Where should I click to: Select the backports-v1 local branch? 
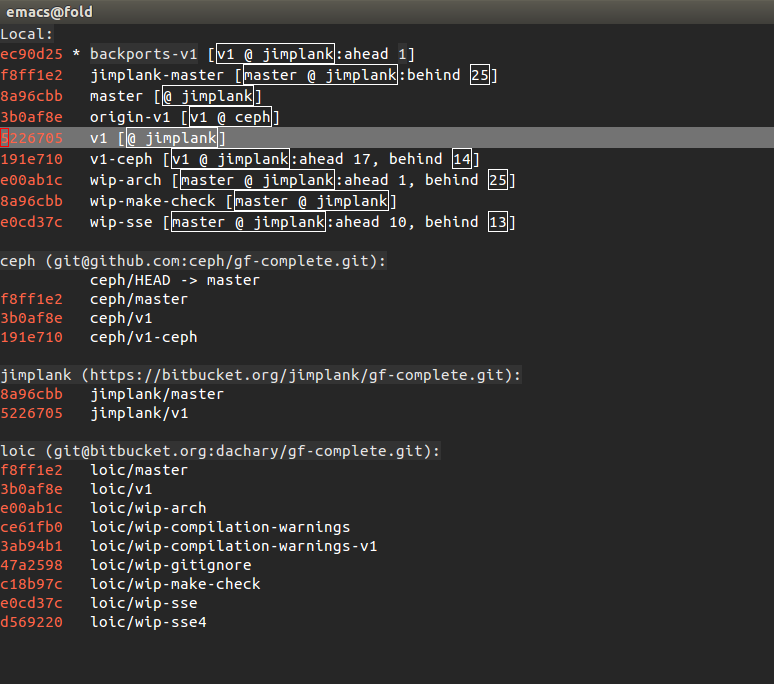tap(144, 54)
